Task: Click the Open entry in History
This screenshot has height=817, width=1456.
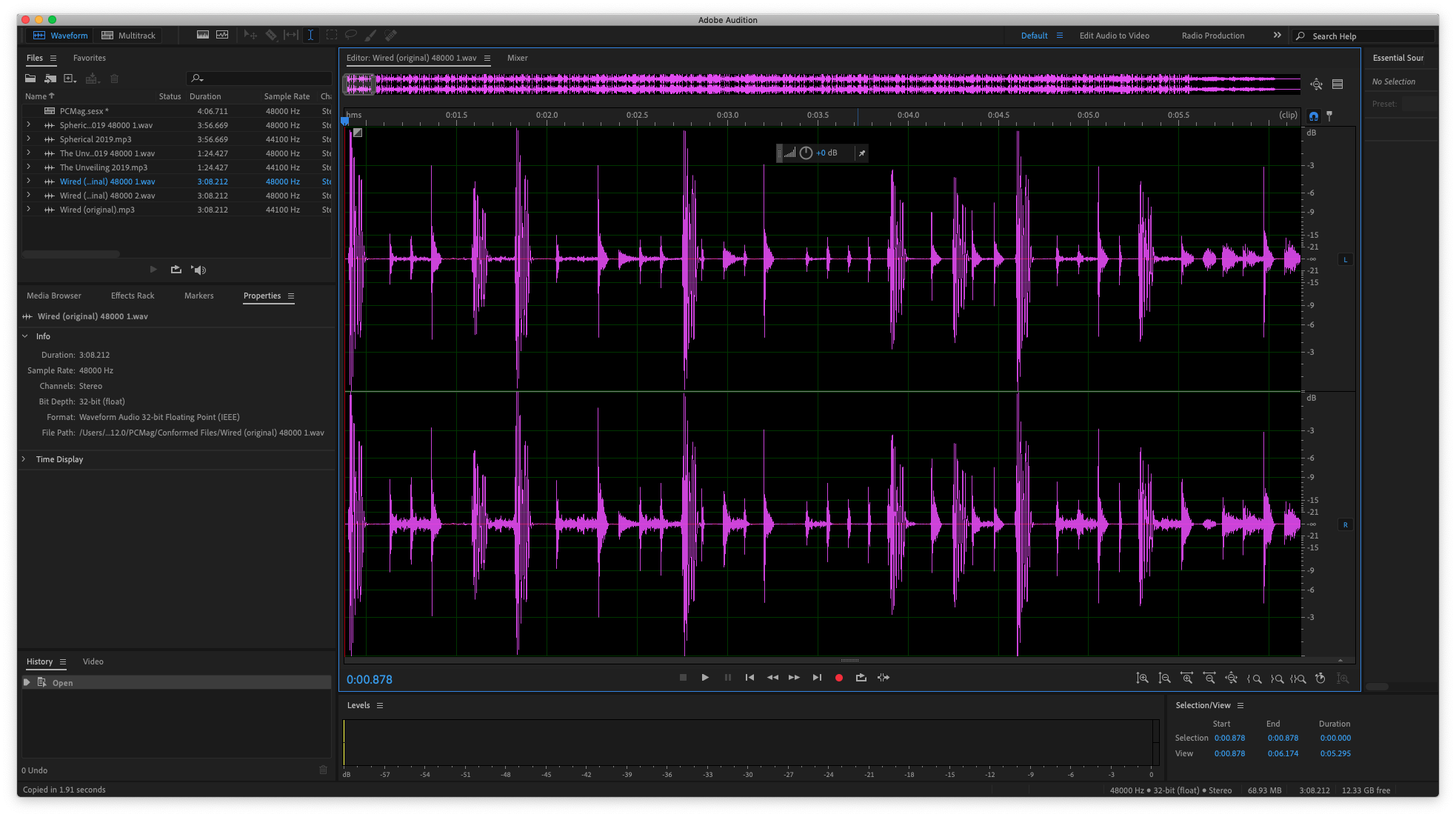Action: [176, 683]
